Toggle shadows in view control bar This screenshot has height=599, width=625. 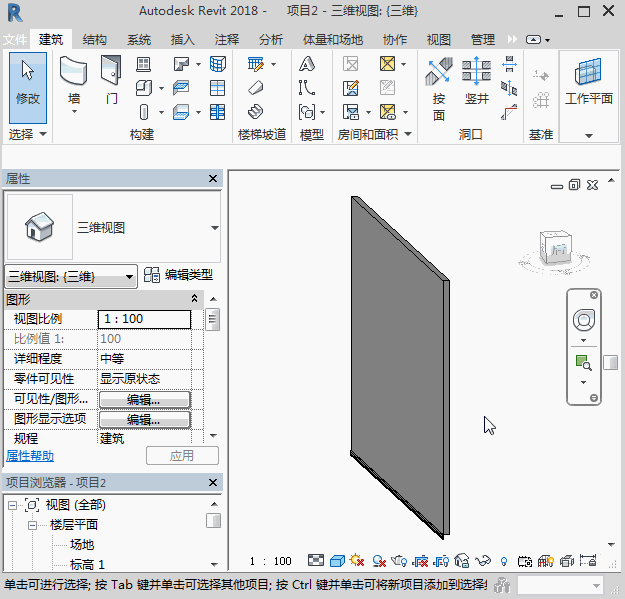point(379,561)
